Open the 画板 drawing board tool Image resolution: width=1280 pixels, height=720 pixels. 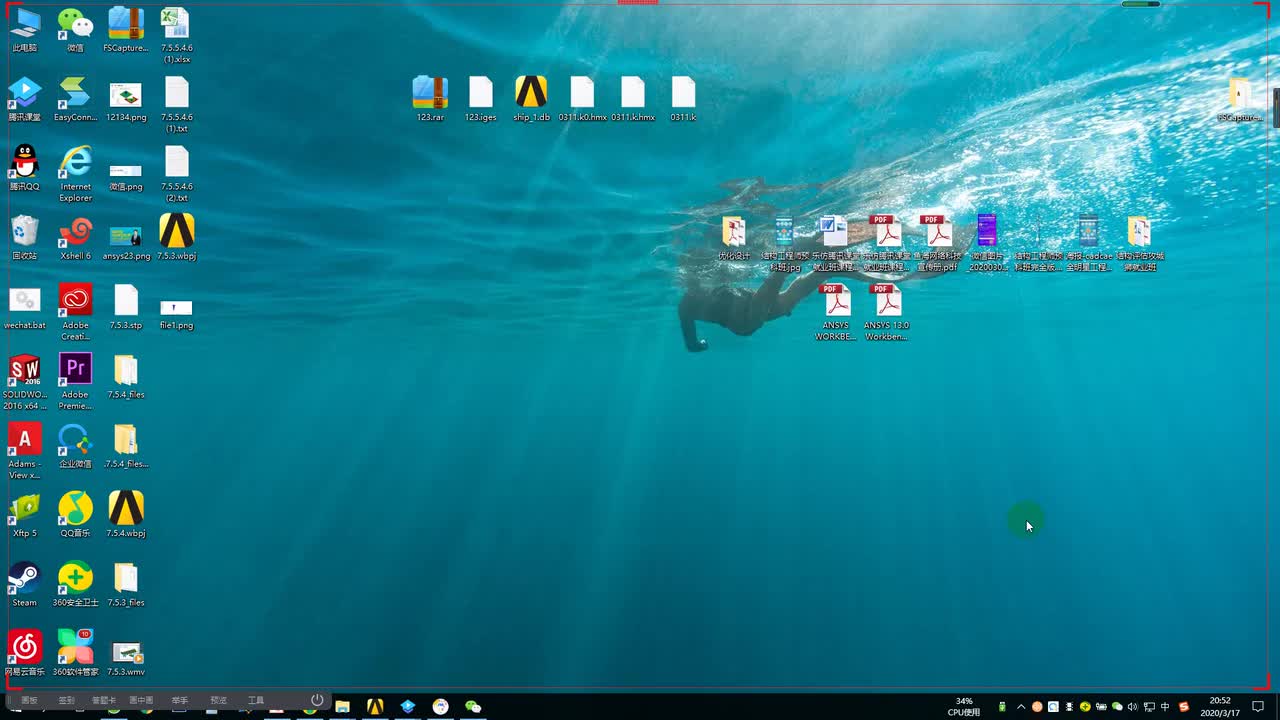(x=29, y=700)
